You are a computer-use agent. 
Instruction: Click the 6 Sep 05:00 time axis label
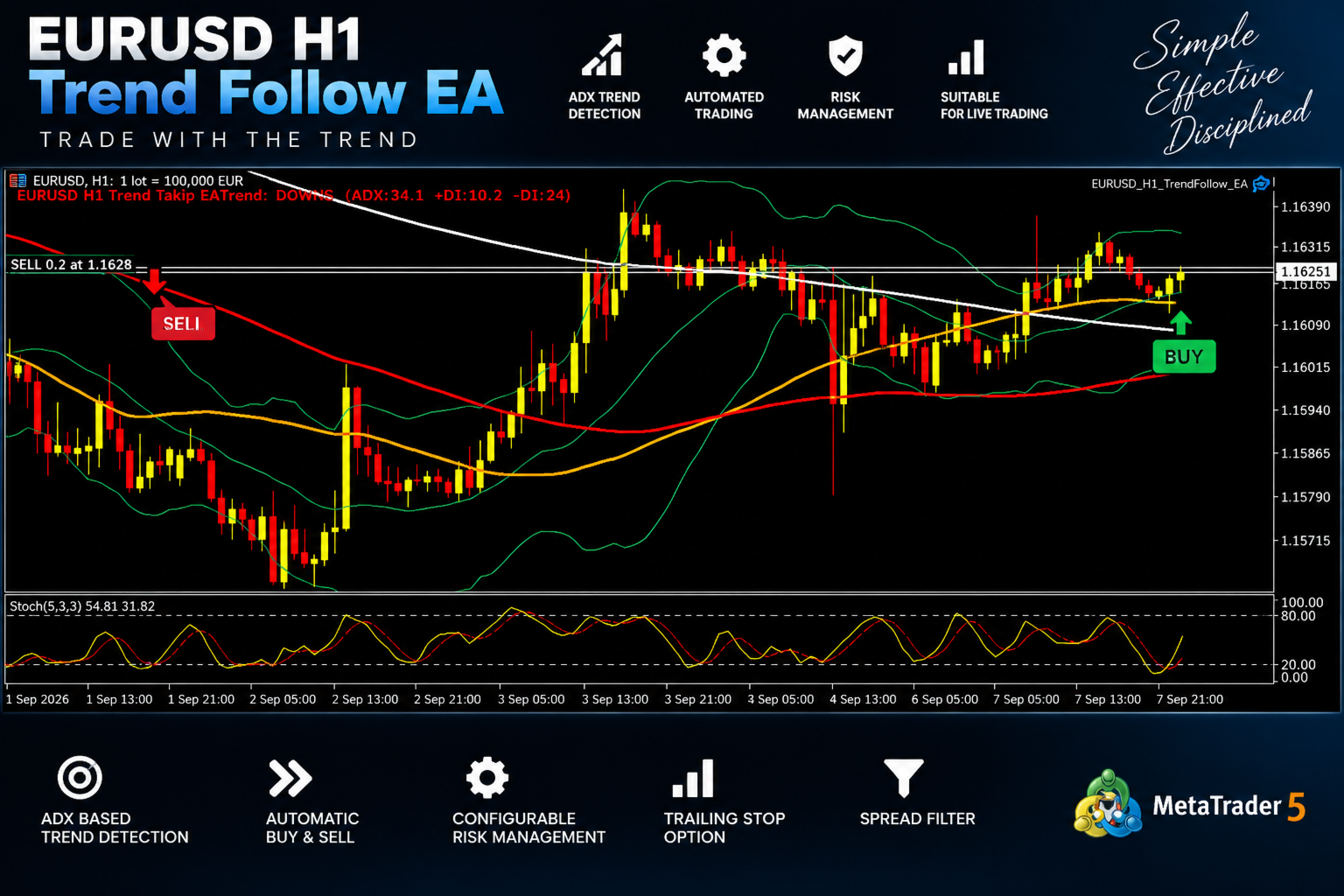tap(945, 699)
